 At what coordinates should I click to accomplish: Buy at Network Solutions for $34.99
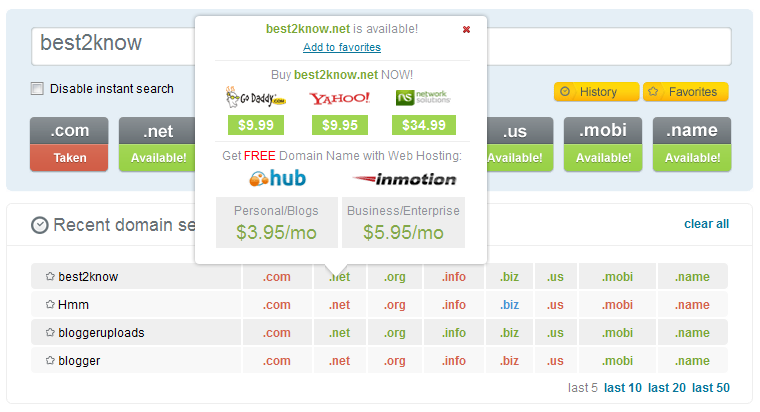click(424, 125)
